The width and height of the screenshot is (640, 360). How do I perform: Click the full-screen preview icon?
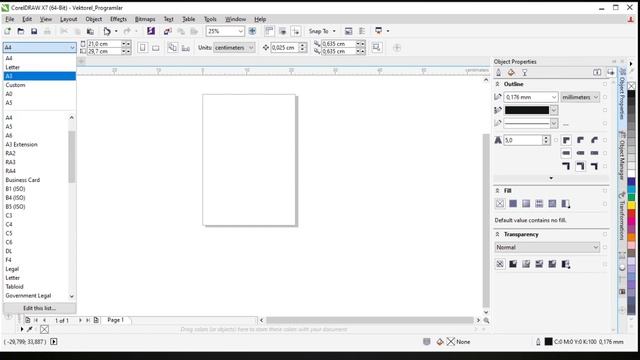[252, 31]
